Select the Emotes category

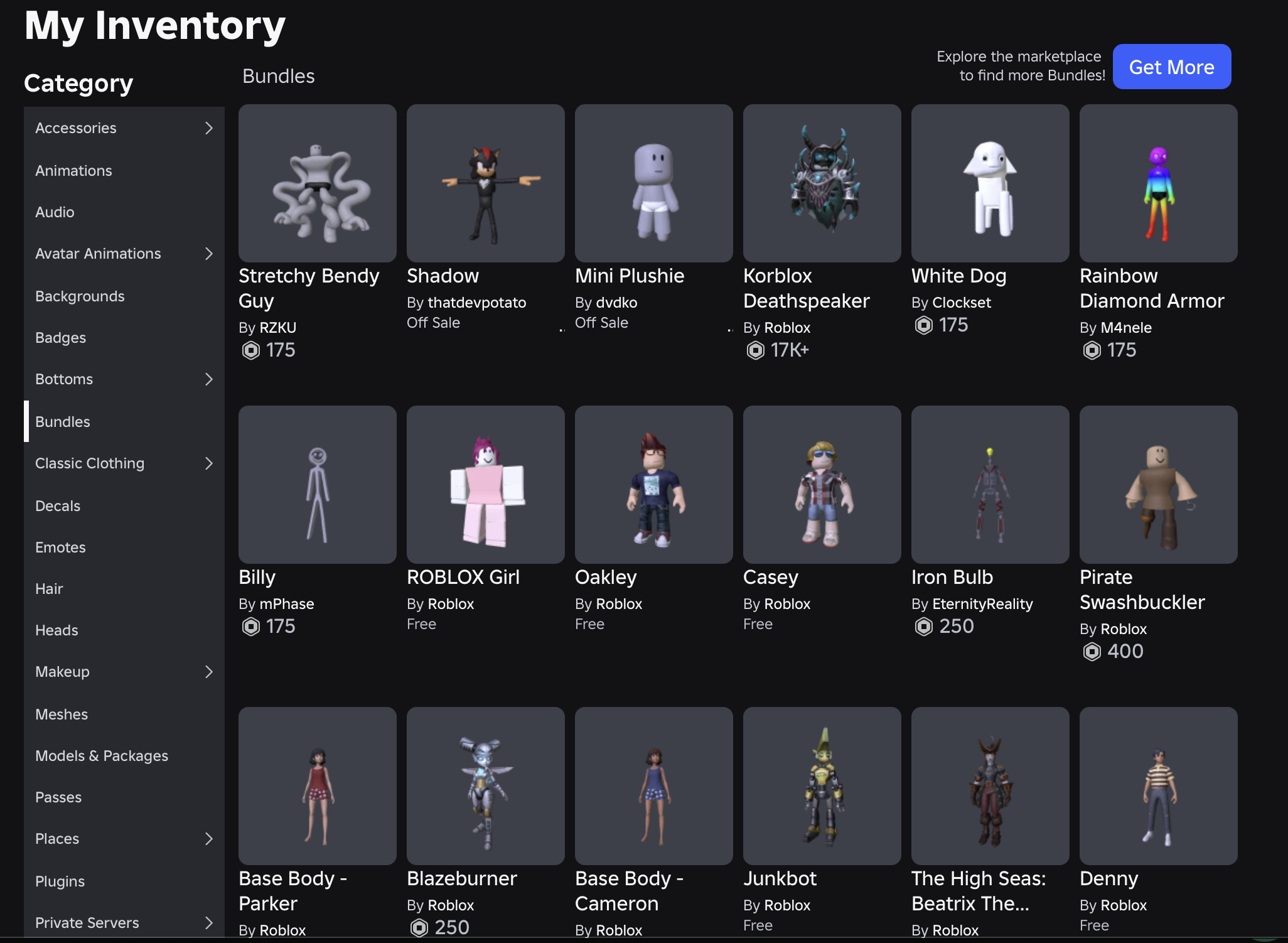click(124, 547)
